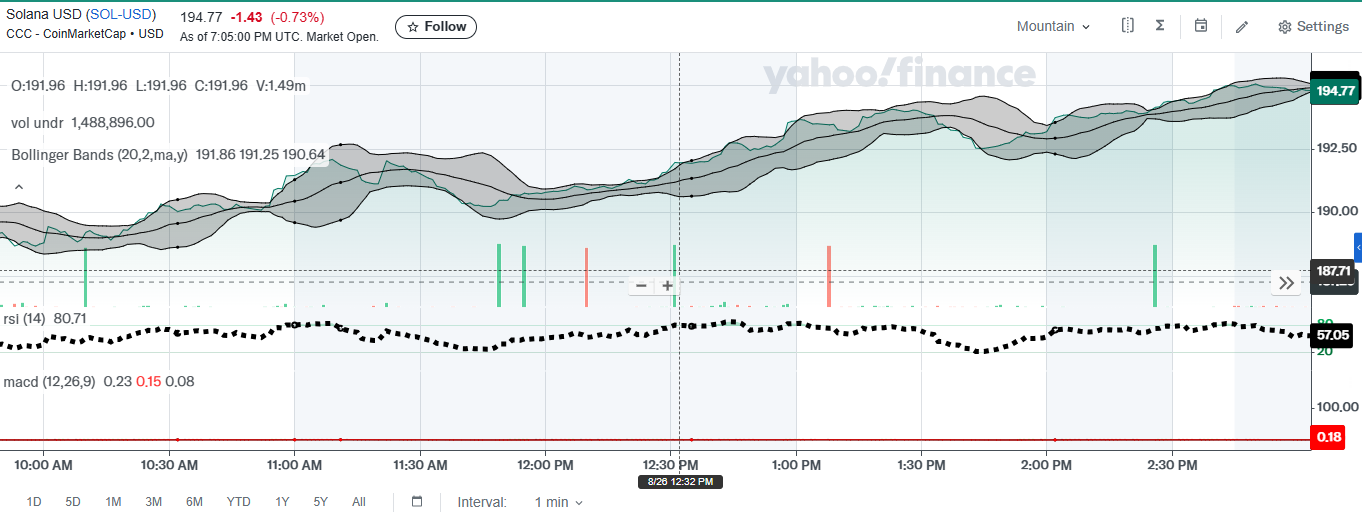
Task: Click the -1.43 price change value
Action: click(246, 17)
